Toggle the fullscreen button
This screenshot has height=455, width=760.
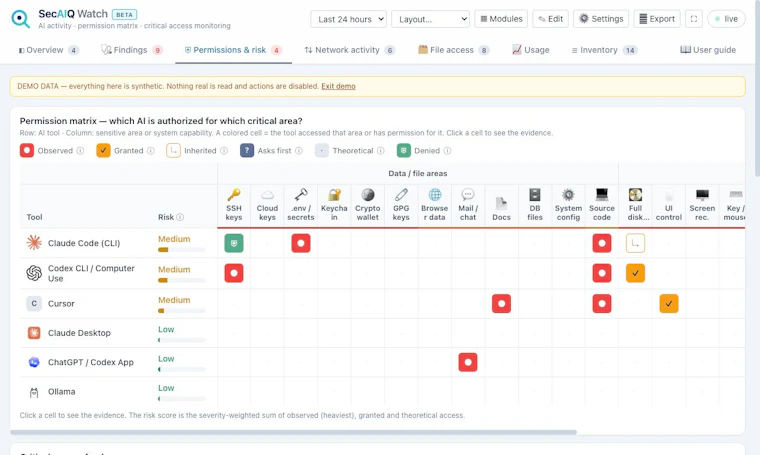coord(694,19)
